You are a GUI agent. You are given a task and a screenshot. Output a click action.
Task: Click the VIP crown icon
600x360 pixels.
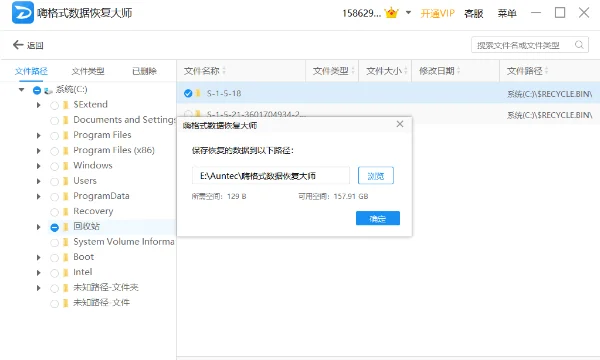391,13
